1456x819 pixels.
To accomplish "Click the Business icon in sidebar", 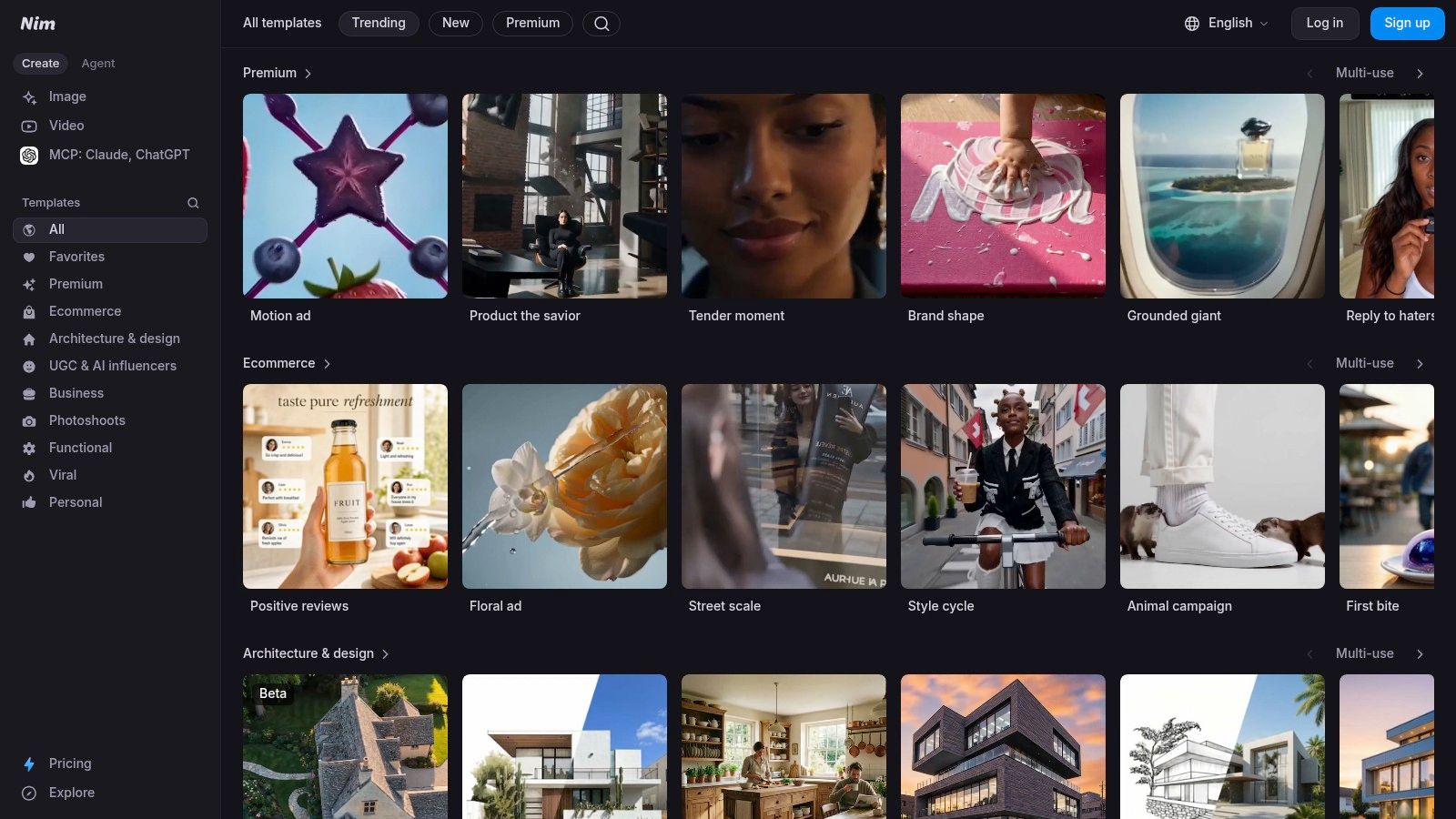I will tap(29, 394).
